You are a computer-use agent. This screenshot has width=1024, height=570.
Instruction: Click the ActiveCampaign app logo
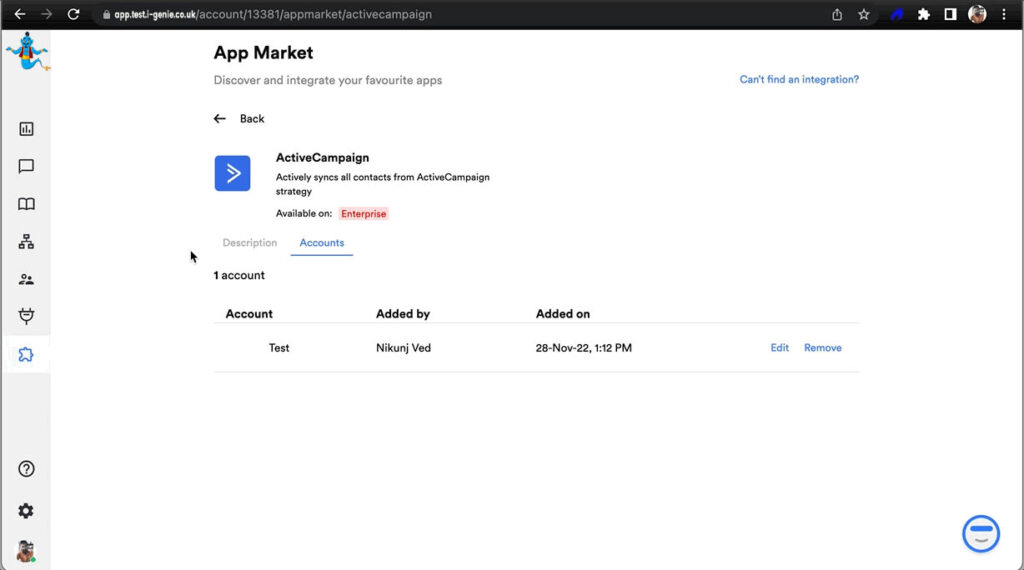[232, 173]
